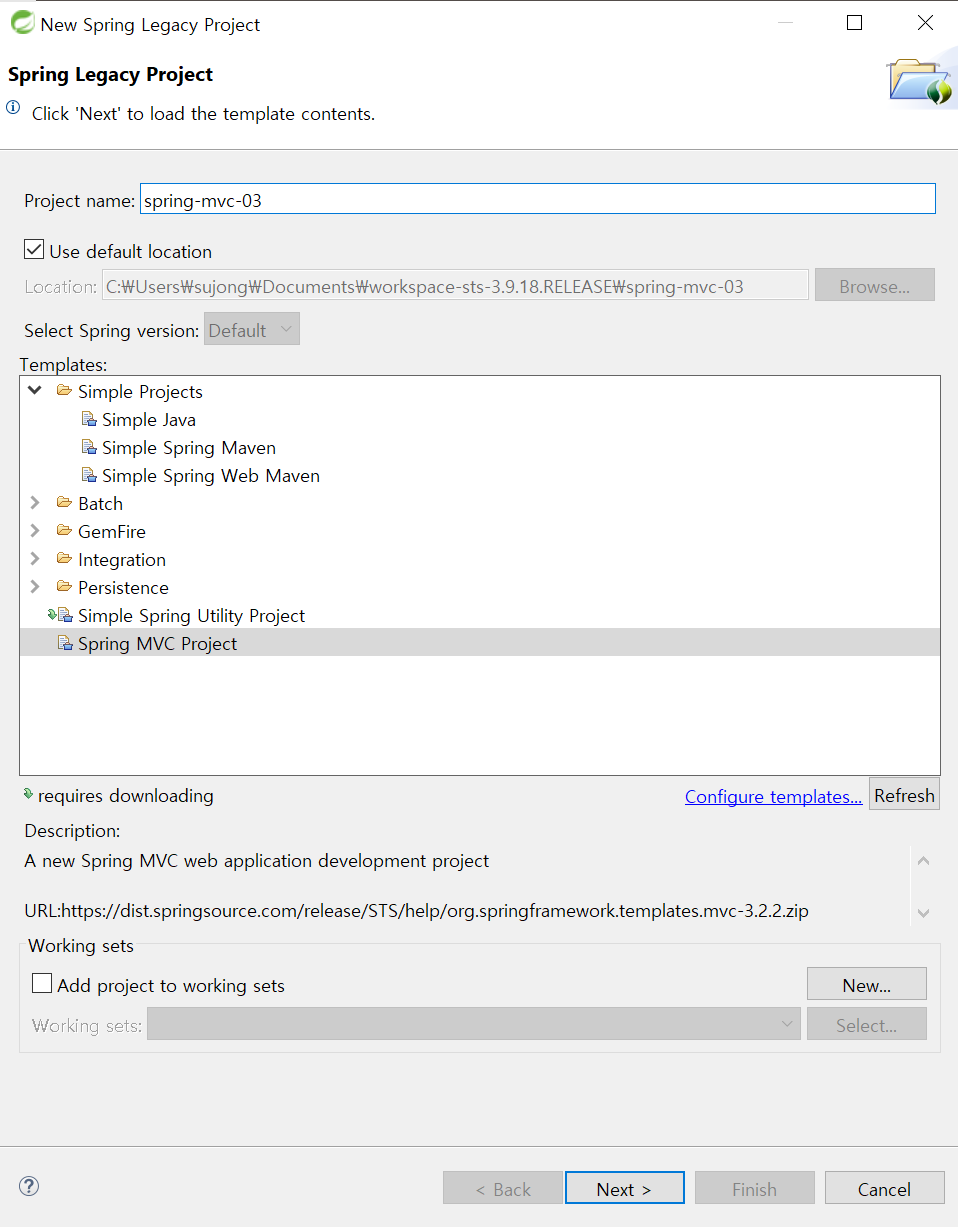Open the Select Spring version dropdown
The image size is (958, 1227).
[252, 330]
